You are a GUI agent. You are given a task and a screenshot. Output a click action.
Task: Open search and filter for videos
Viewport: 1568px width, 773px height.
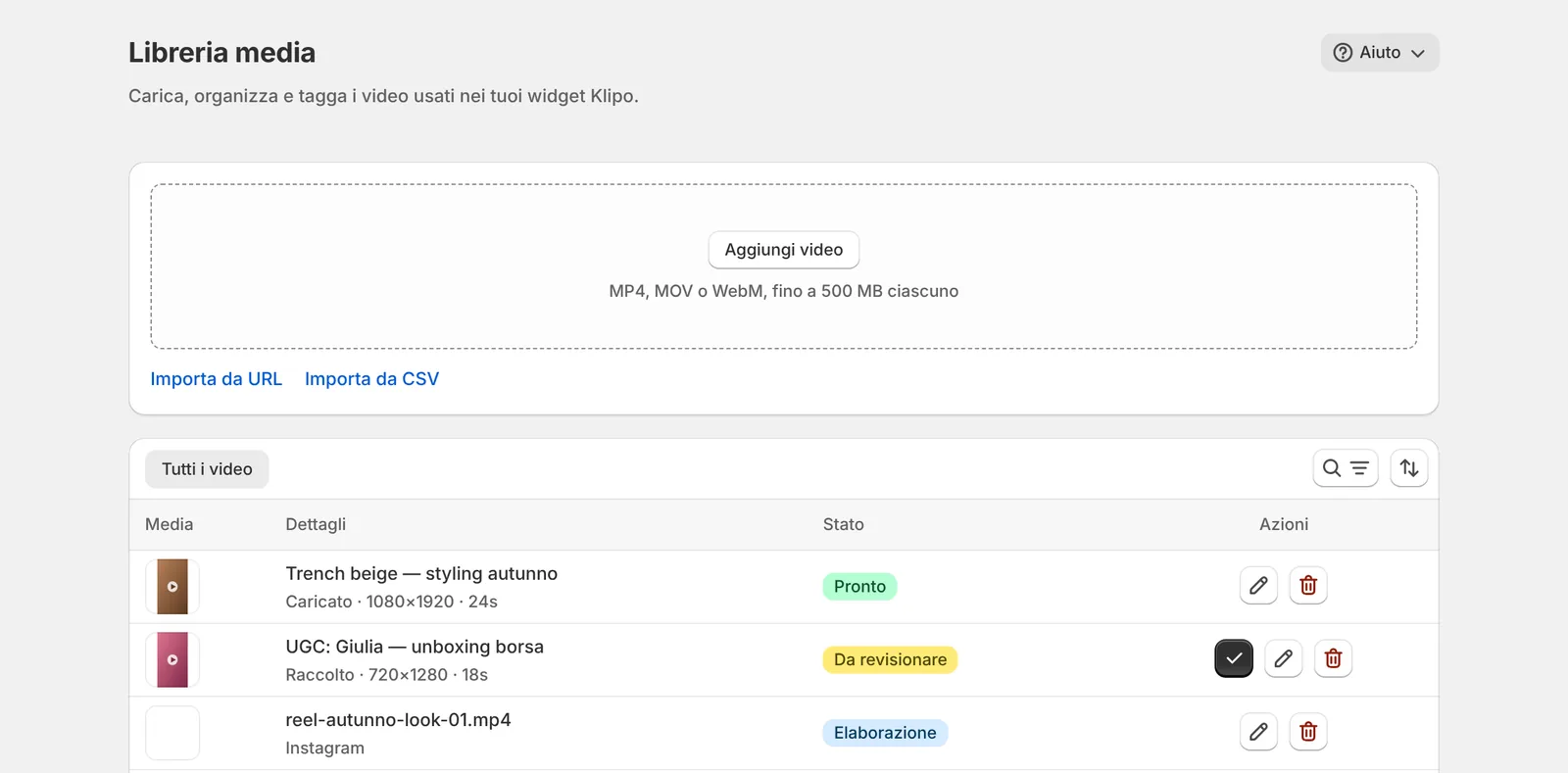(1346, 468)
